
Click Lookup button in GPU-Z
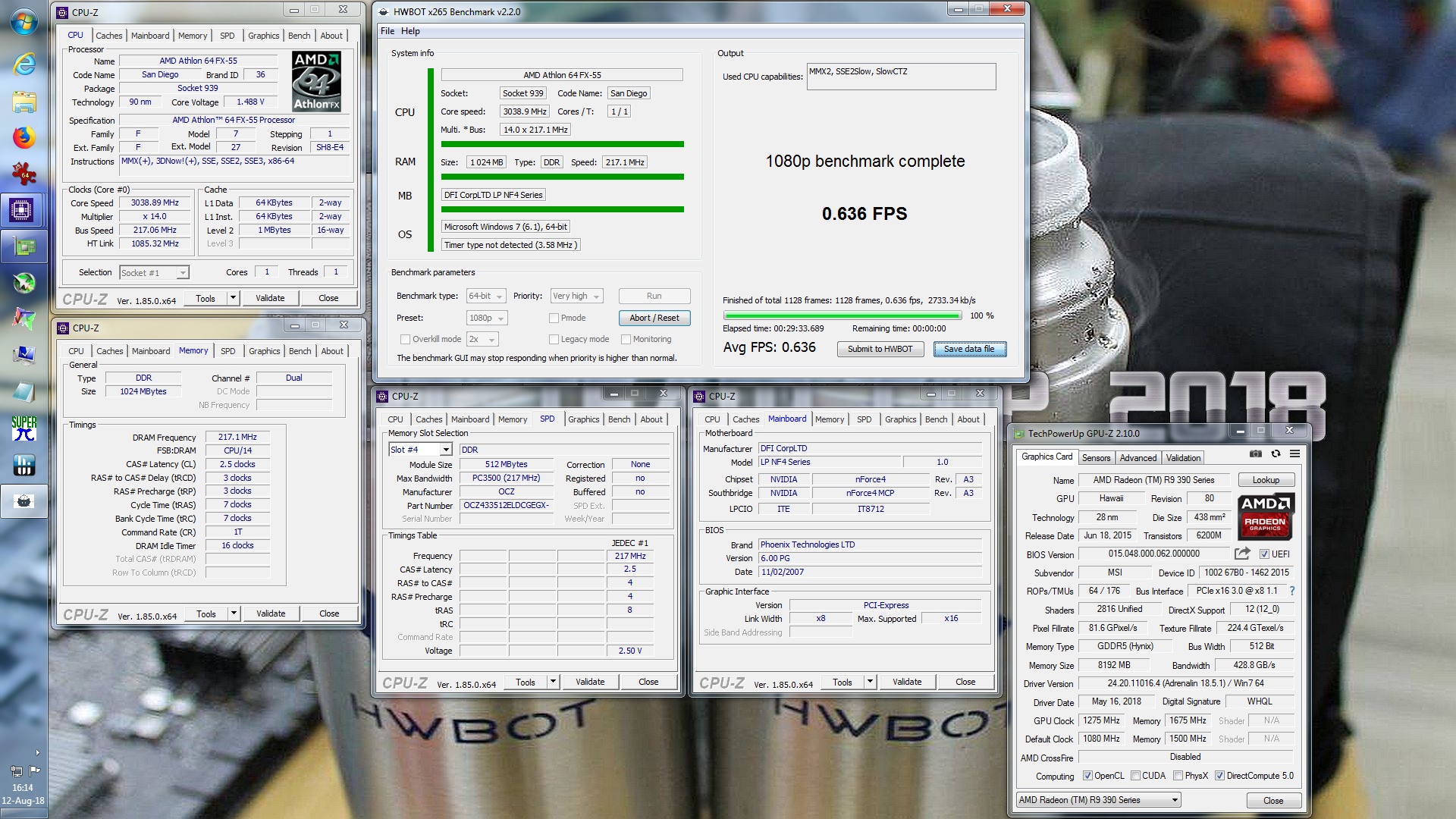pos(1266,480)
